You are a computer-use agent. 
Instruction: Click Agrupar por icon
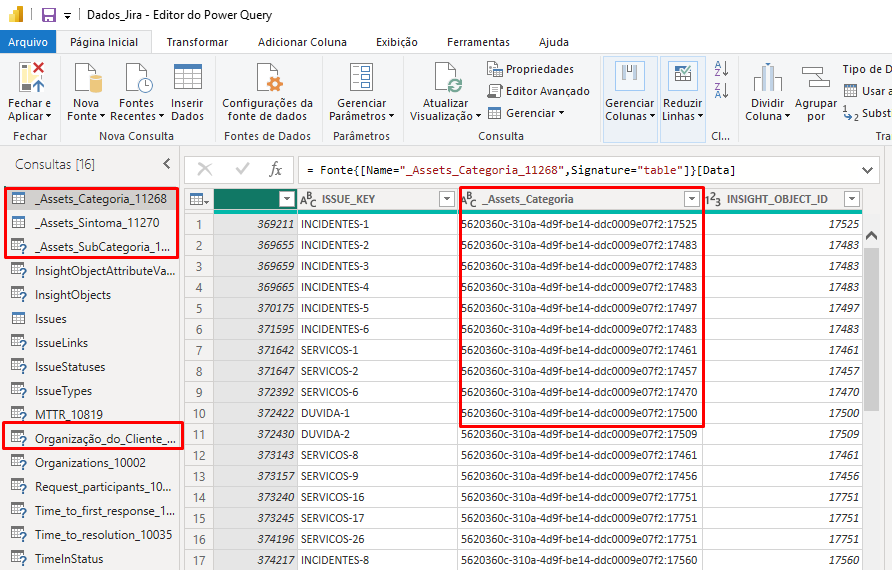[816, 77]
